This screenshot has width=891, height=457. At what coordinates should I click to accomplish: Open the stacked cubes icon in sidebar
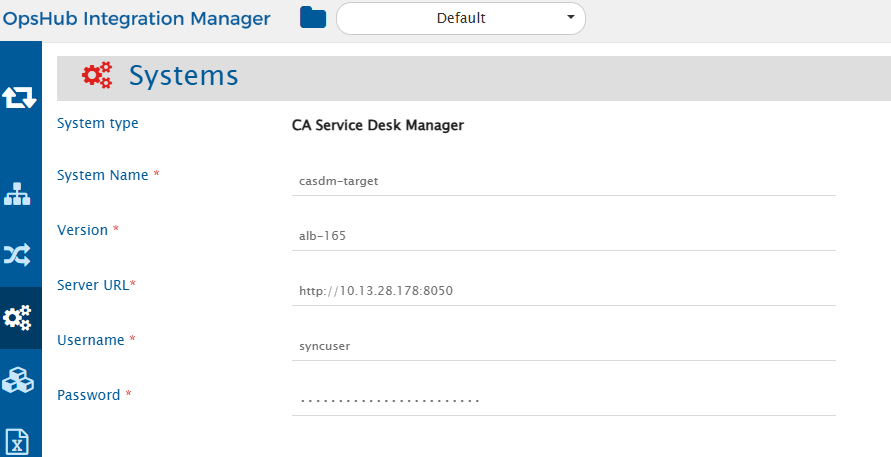point(19,380)
